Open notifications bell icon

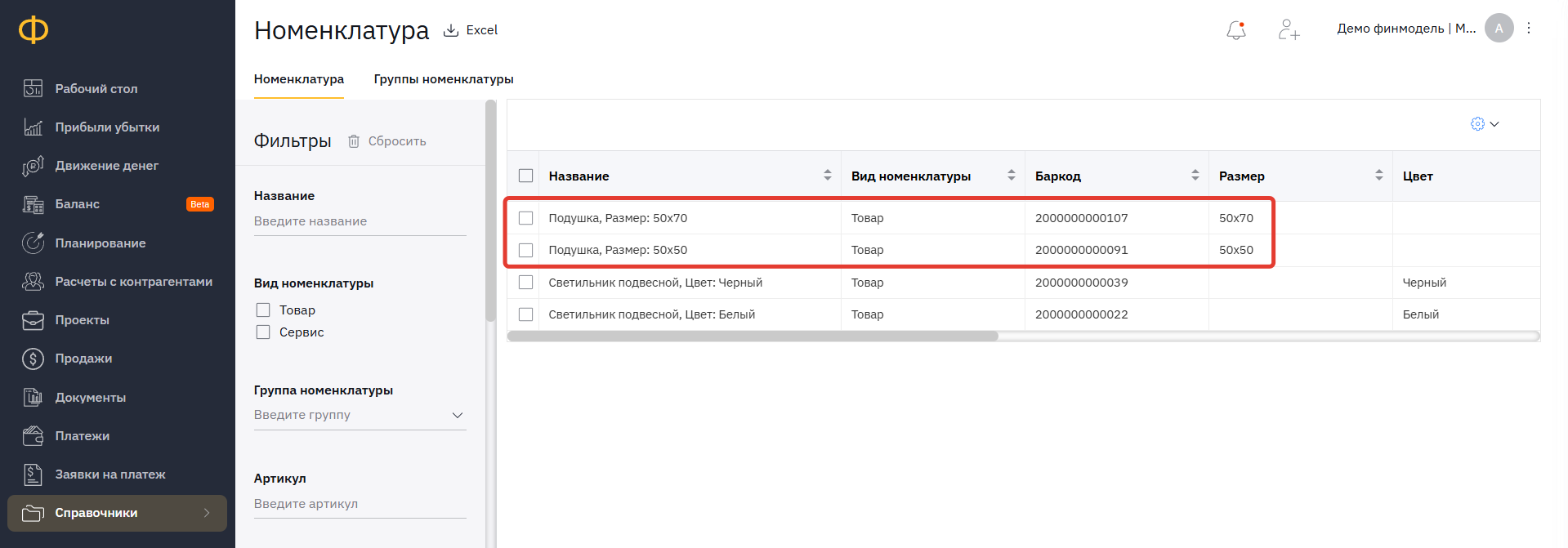click(x=1236, y=30)
